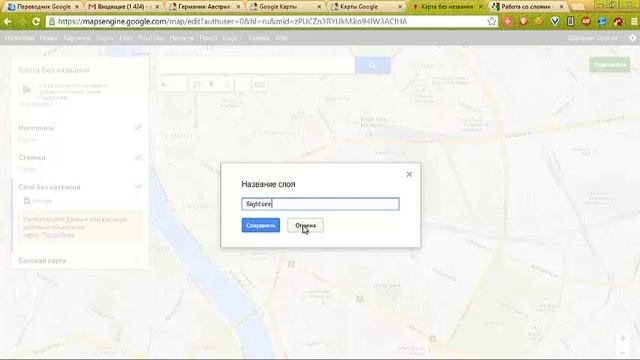Open the Adblock Plus extension icon

point(586,21)
